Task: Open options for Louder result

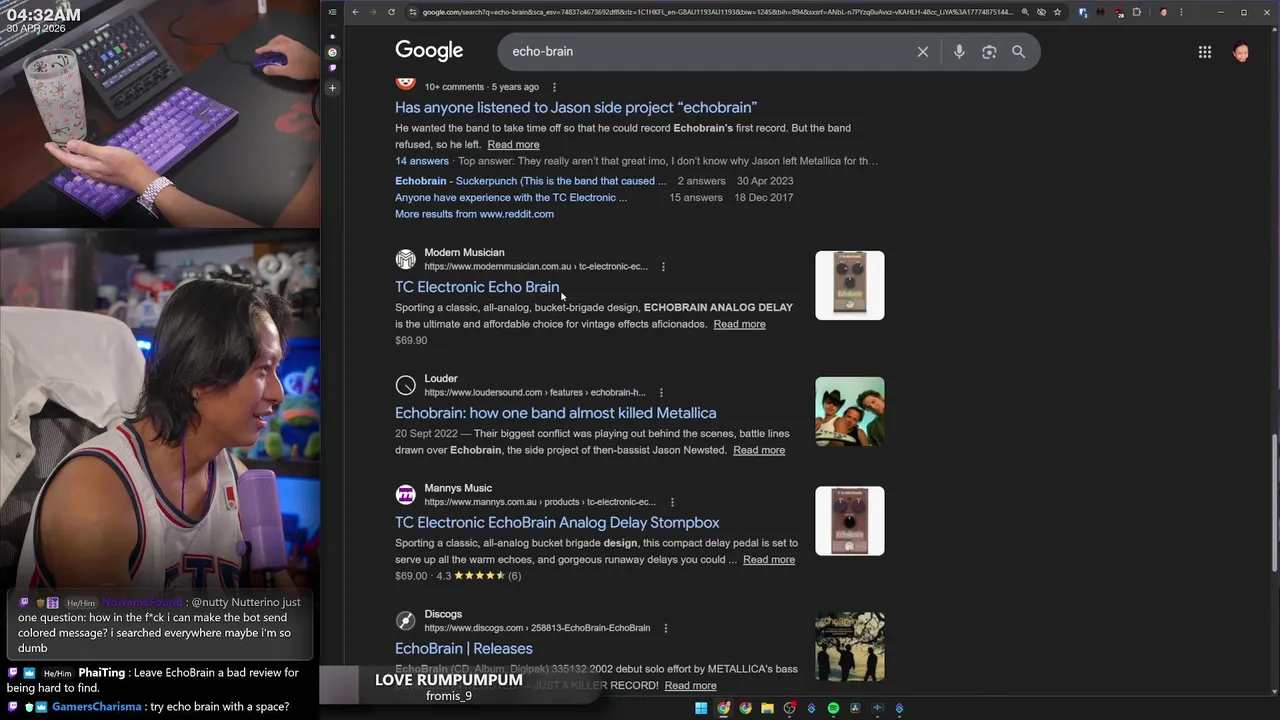Action: 661,393
